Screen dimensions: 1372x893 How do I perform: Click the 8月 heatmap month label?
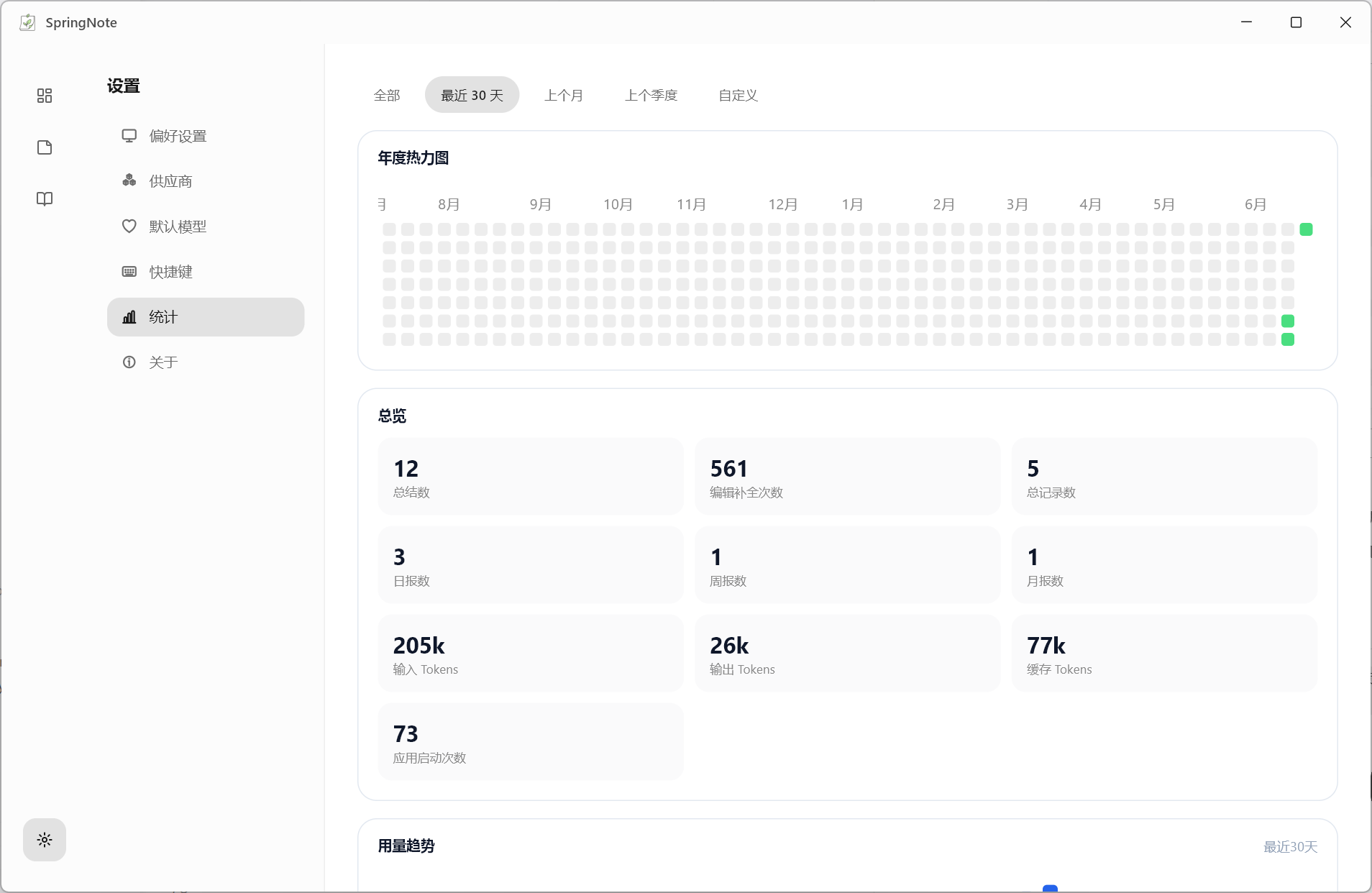pos(449,204)
